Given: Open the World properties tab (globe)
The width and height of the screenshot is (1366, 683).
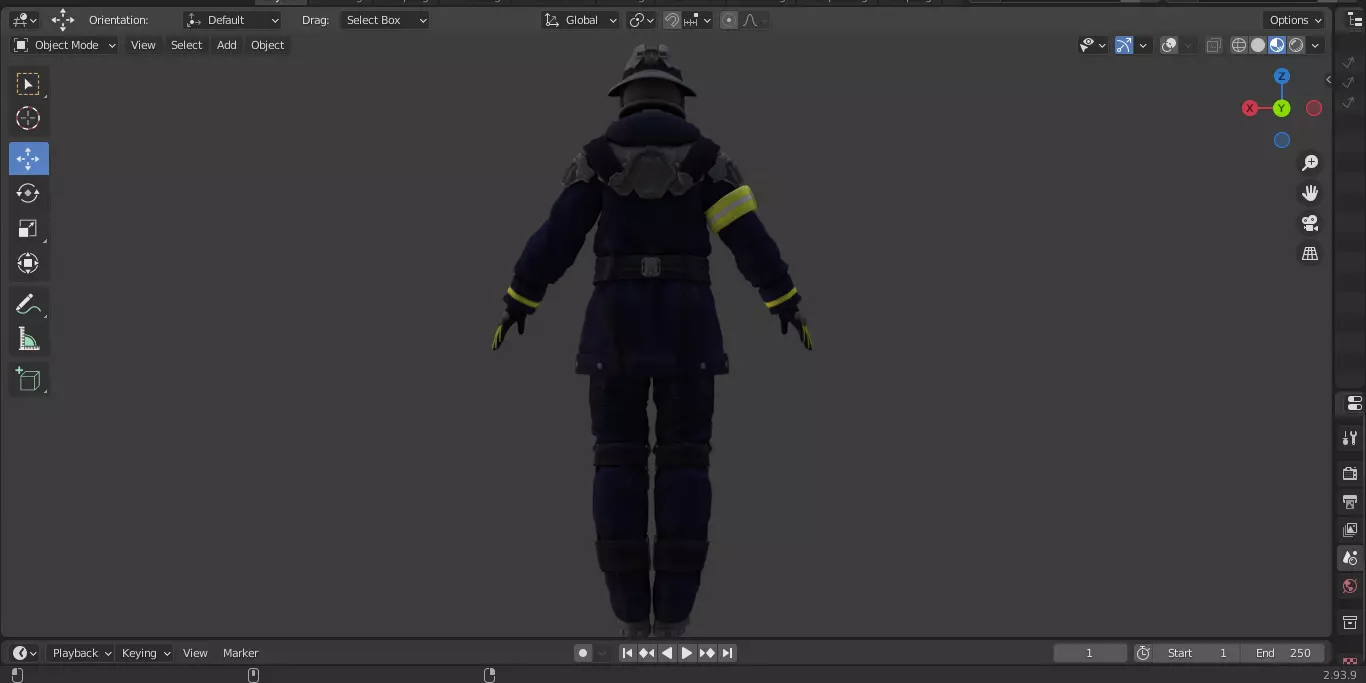Looking at the screenshot, I should (1350, 586).
